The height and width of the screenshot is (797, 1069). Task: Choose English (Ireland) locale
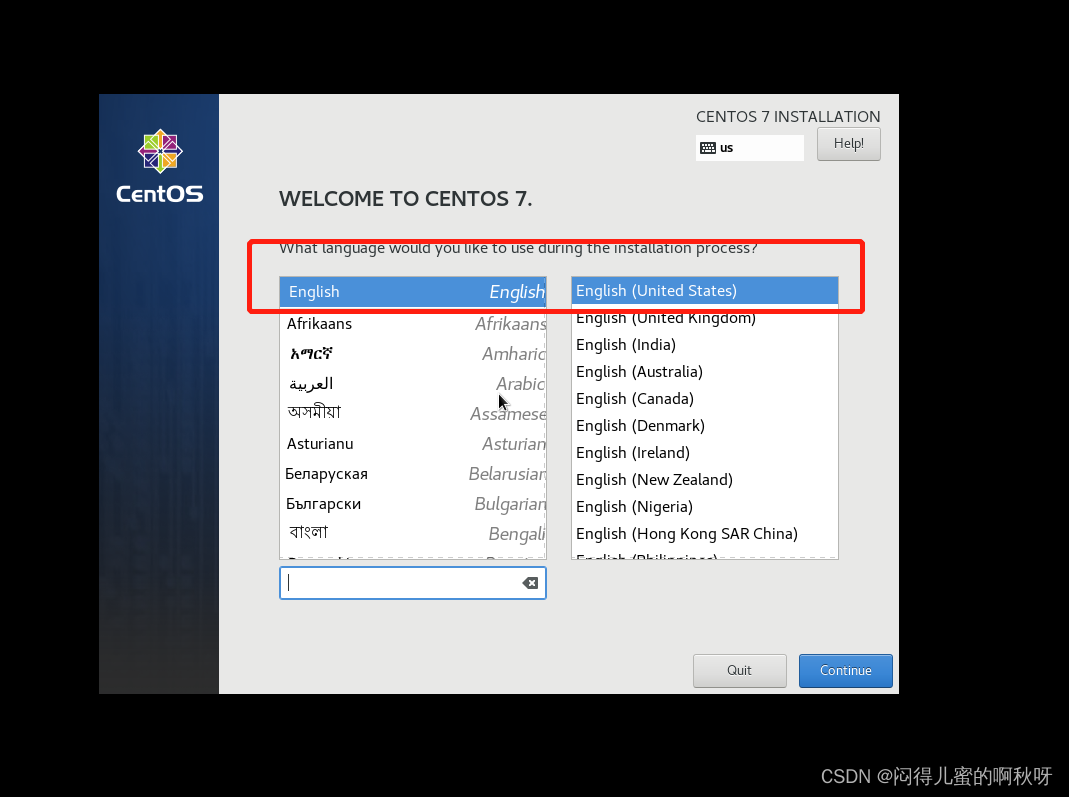[705, 453]
